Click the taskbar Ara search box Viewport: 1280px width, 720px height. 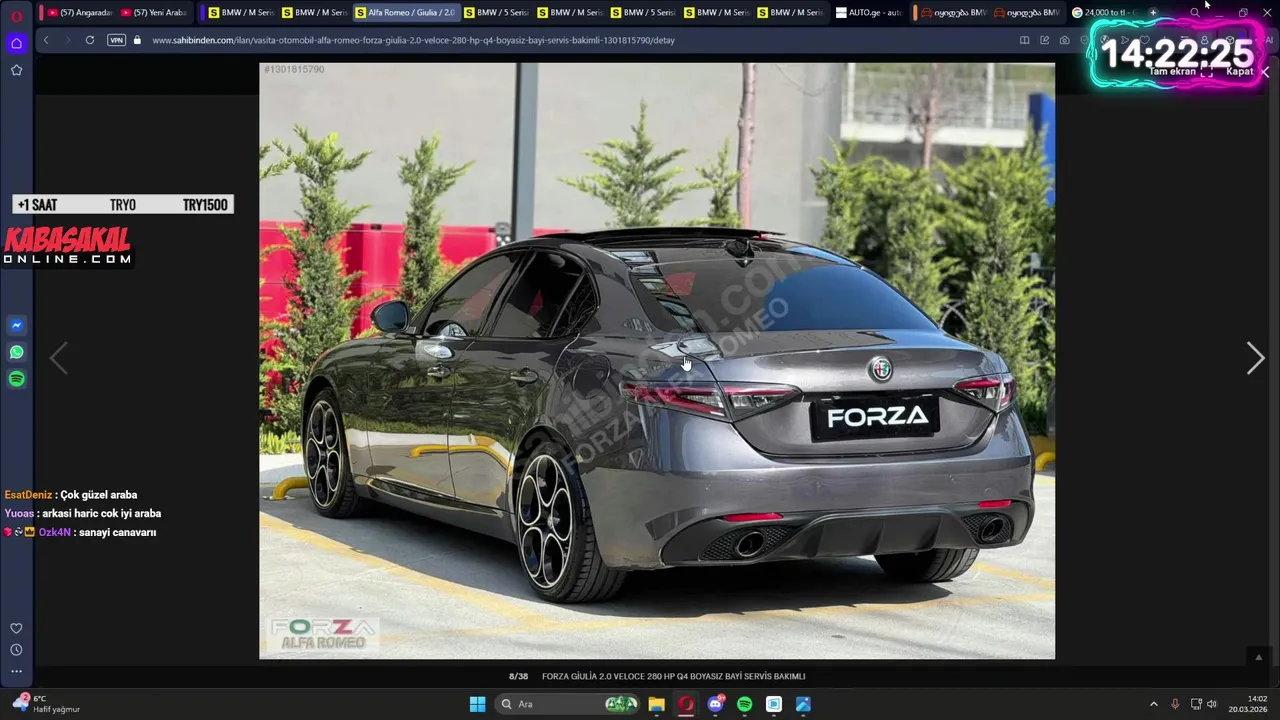(567, 704)
